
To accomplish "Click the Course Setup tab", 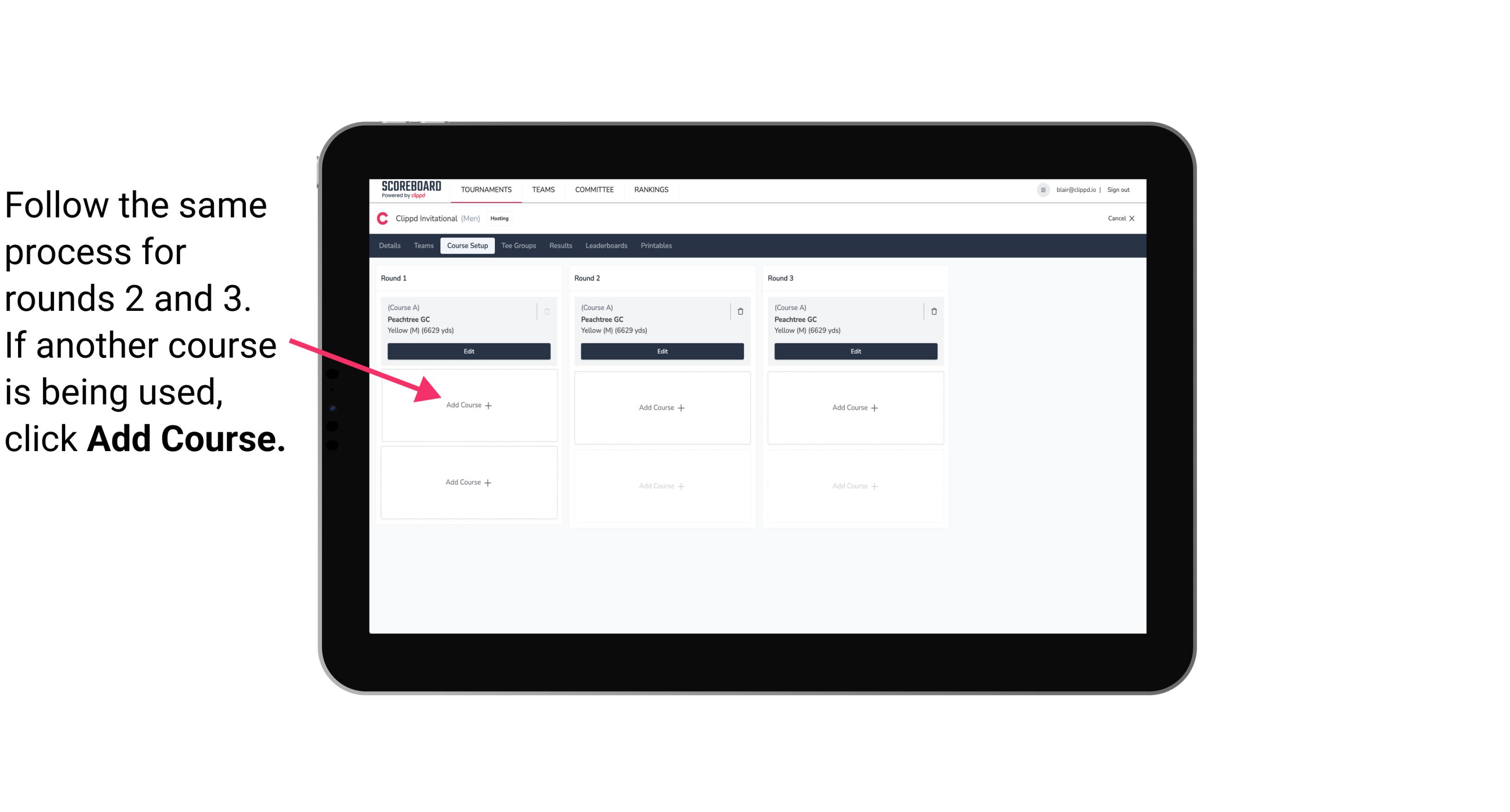I will pos(466,246).
